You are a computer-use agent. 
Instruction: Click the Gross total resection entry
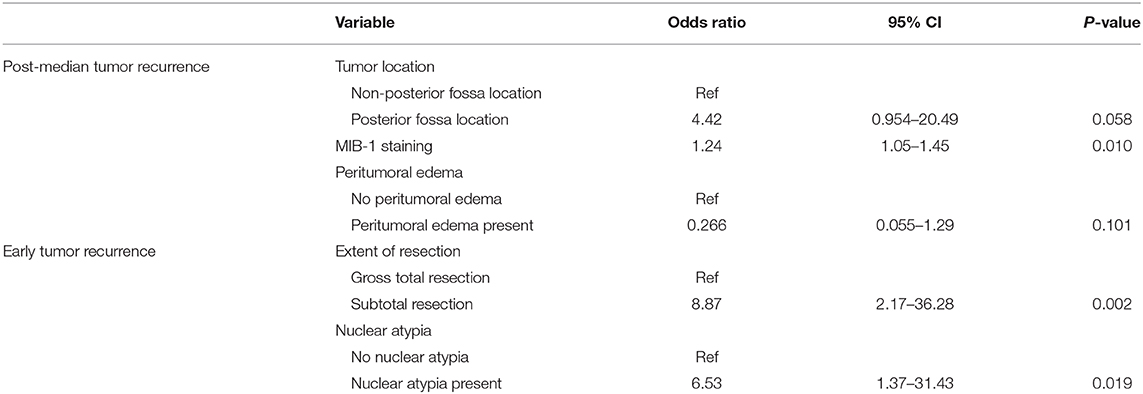point(420,278)
